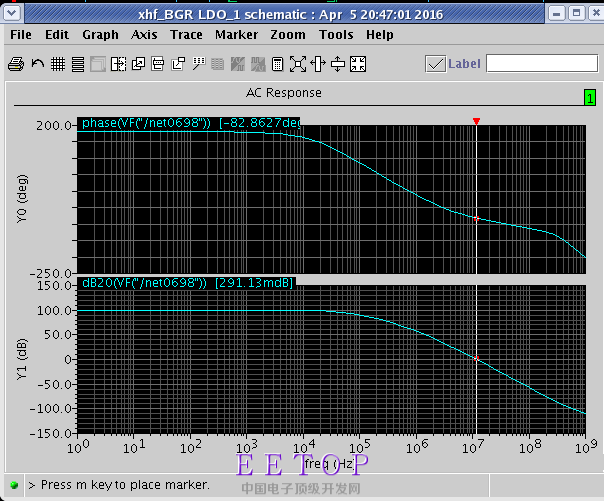
Task: Click the overlapping windows copy icon
Action: tap(138, 64)
